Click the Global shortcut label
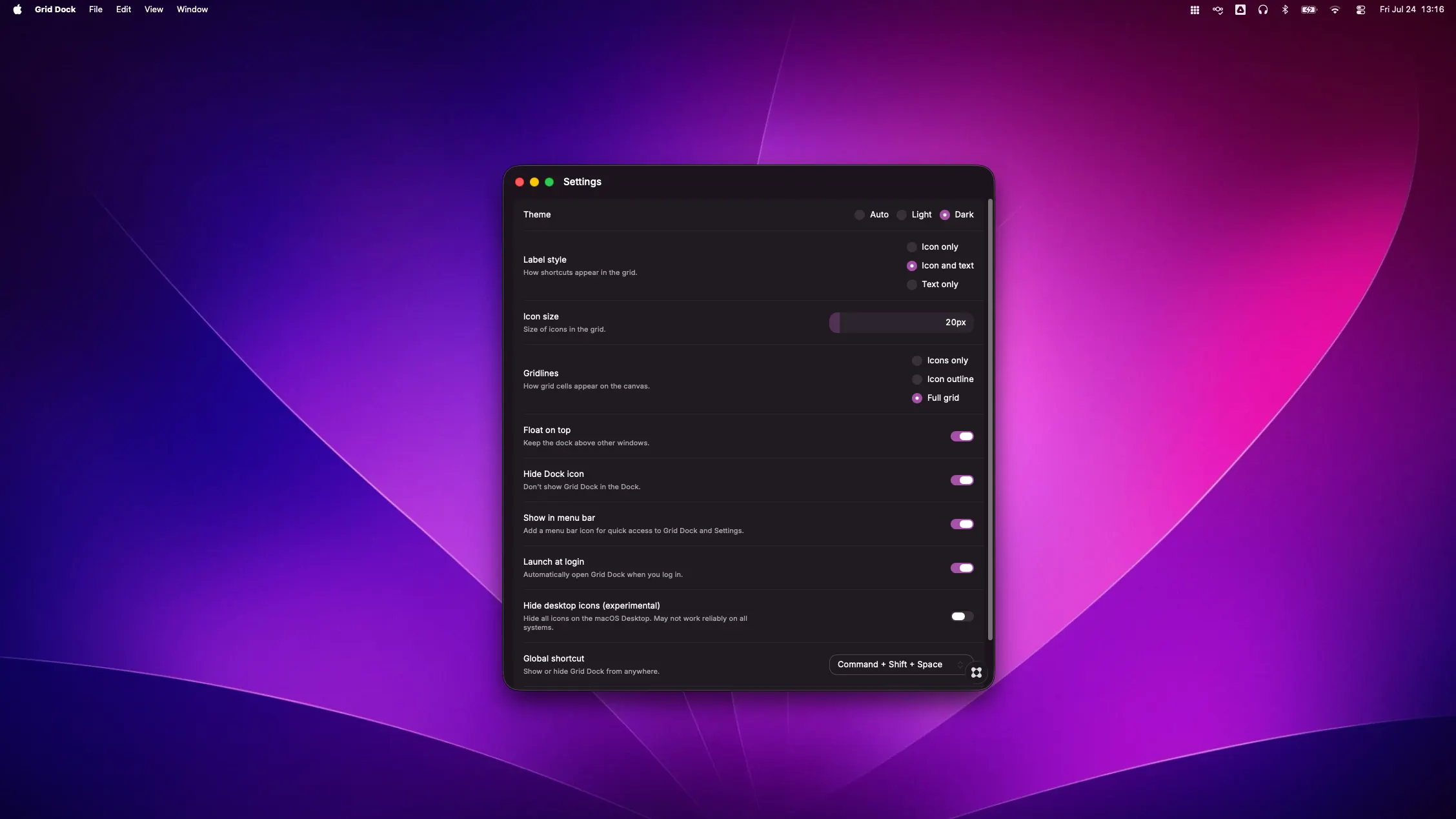 [x=554, y=659]
